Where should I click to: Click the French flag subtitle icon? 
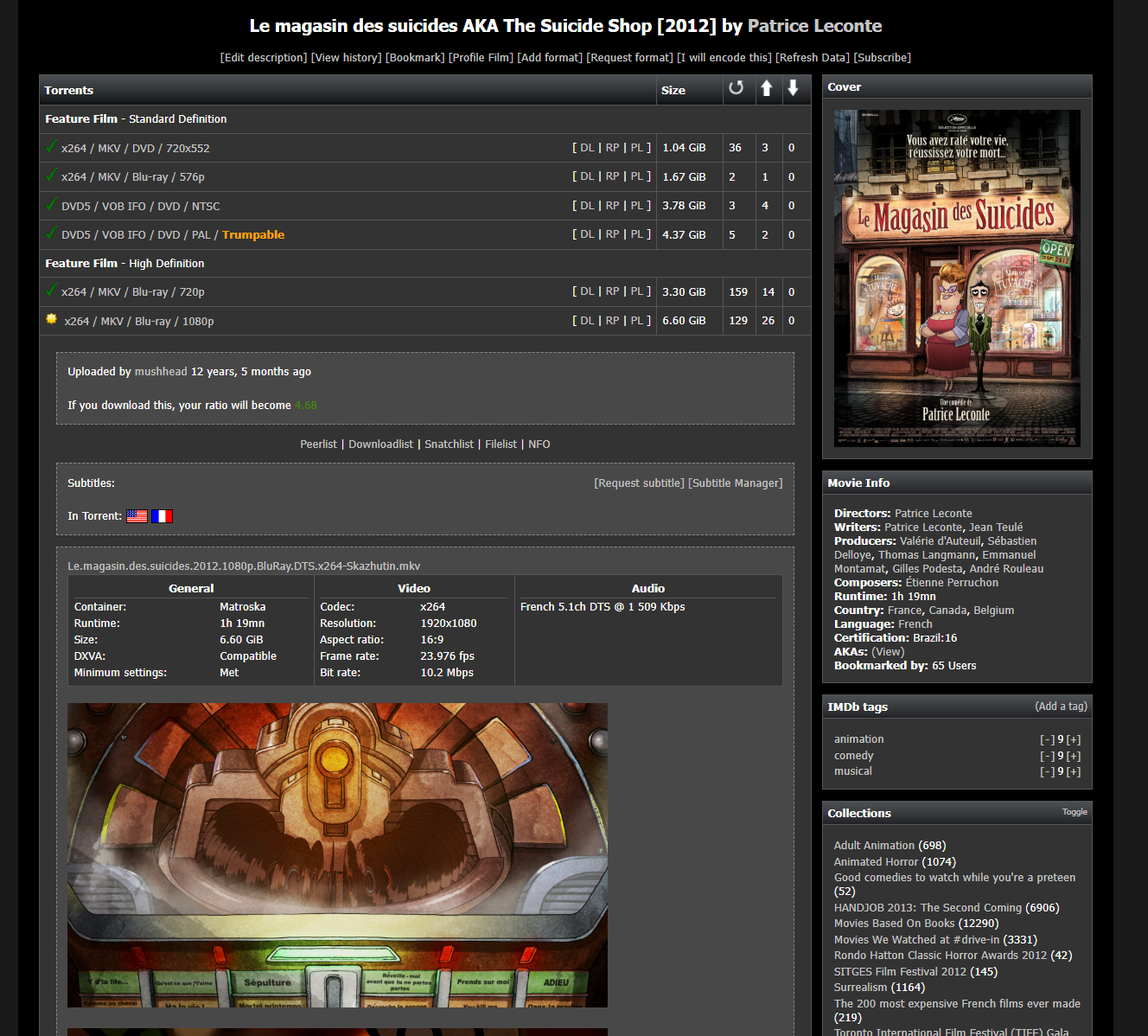coord(162,516)
